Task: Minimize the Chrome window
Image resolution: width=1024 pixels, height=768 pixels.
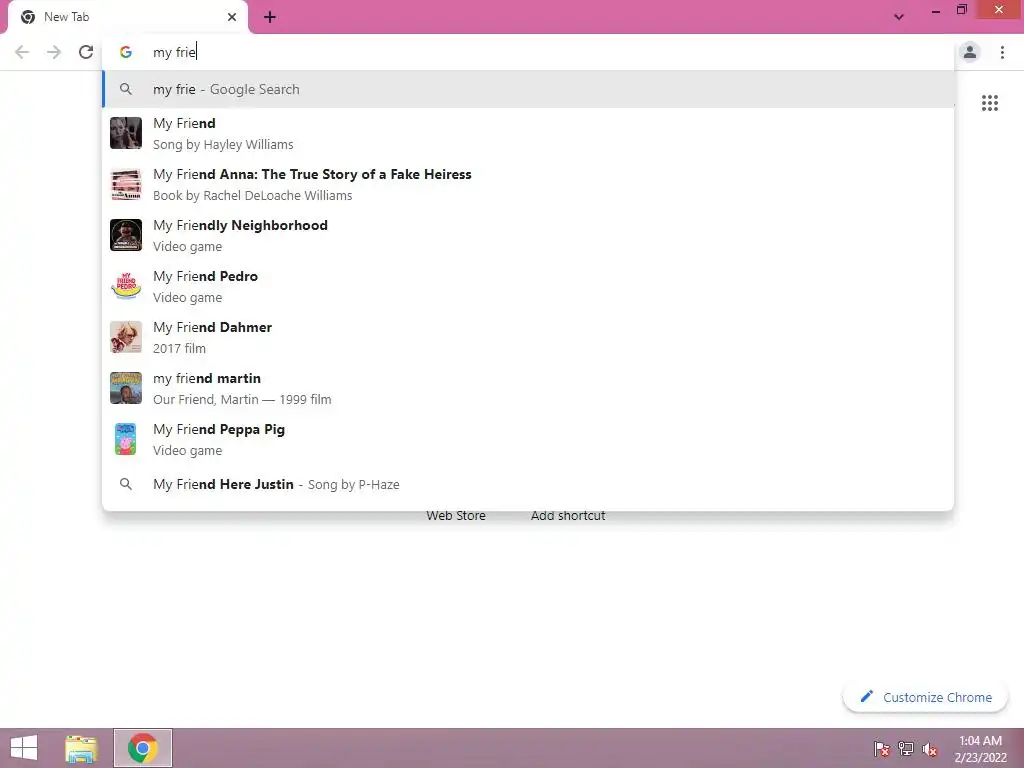Action: [936, 11]
